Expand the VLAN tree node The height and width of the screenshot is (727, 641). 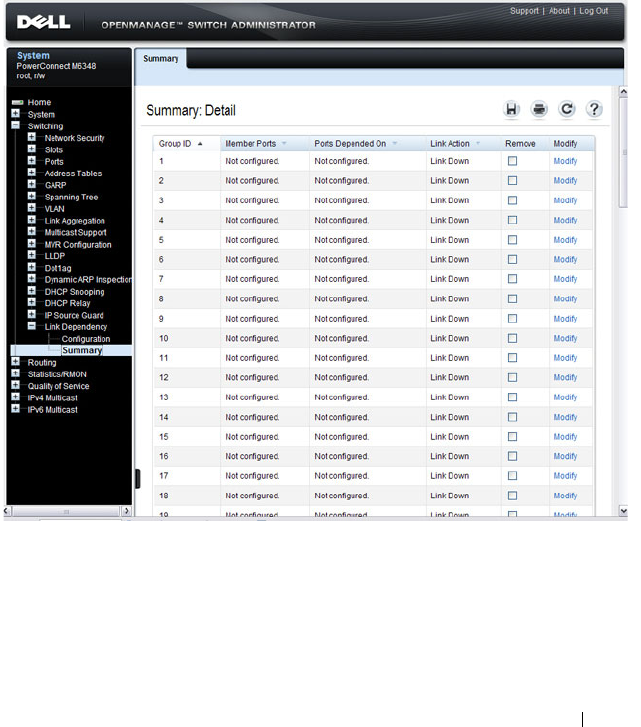(32, 207)
